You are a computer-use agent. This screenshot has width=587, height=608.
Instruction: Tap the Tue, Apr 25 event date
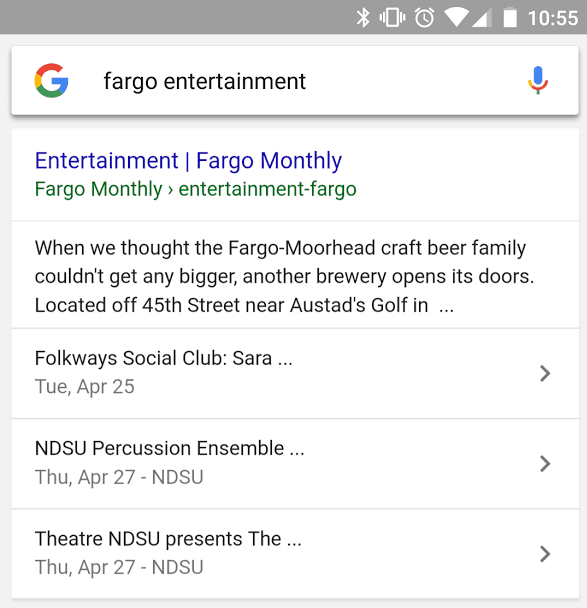pos(85,387)
